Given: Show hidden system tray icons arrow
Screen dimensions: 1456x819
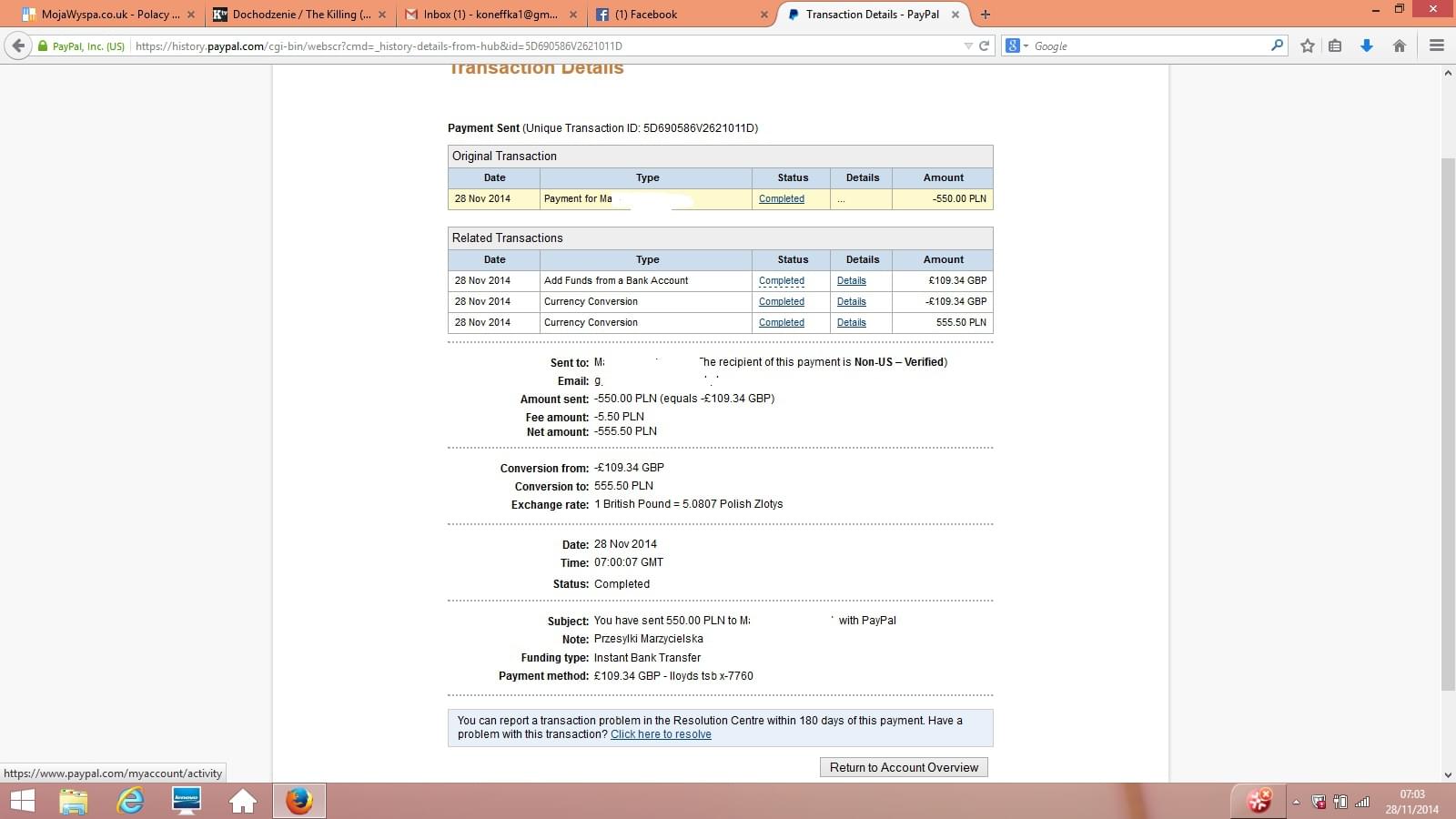Looking at the screenshot, I should pos(1296,803).
